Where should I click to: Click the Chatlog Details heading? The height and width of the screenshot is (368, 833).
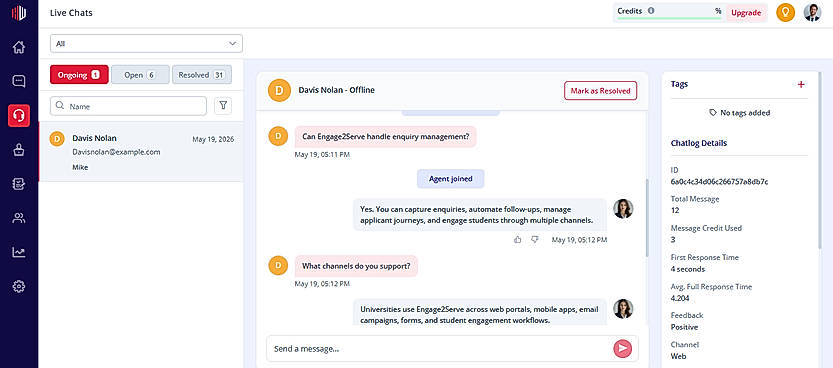click(699, 143)
